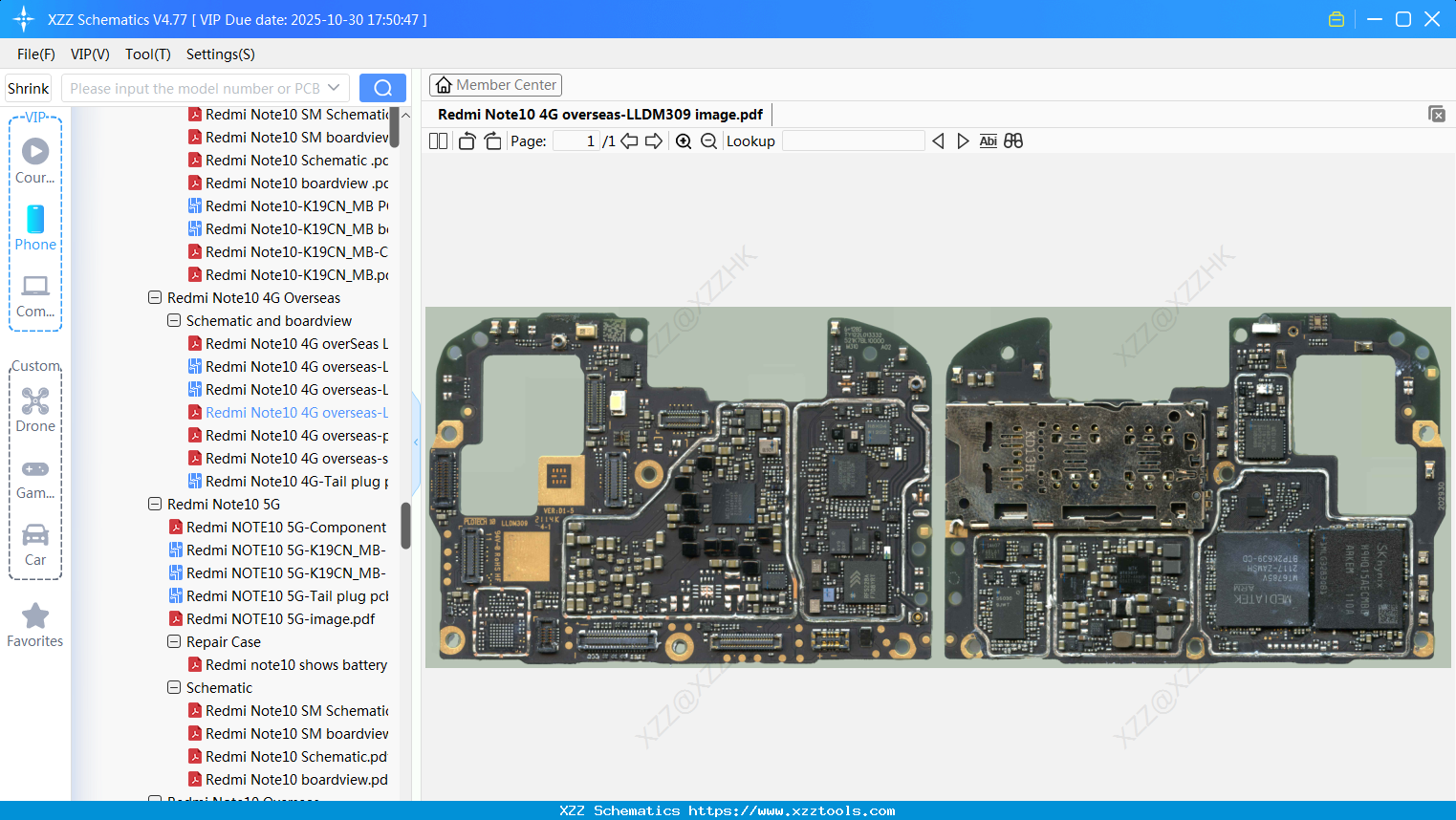
Task: Collapse the Redmi Note10 5G tree node
Action: point(154,504)
